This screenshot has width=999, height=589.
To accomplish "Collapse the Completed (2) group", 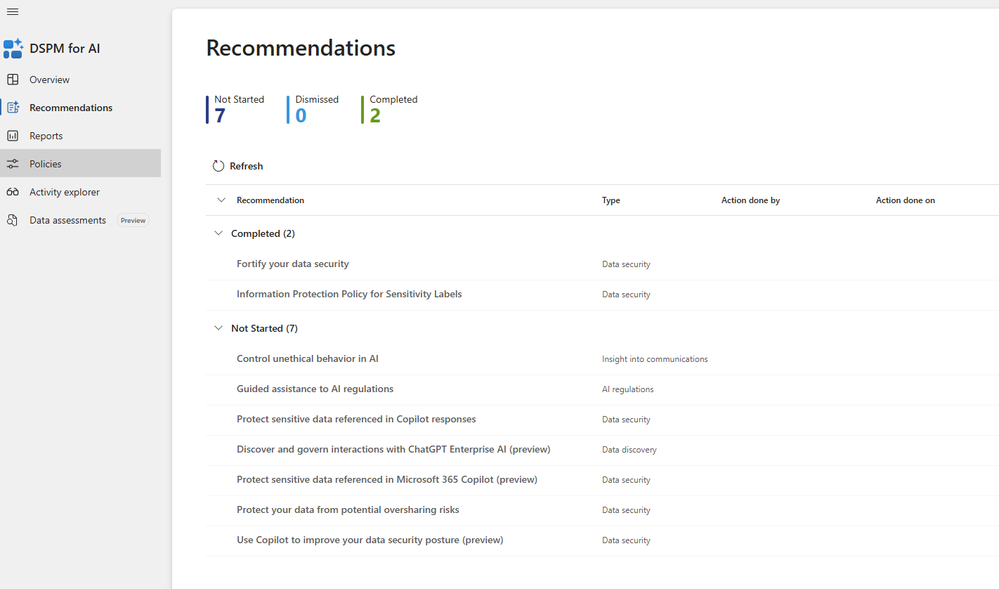I will (219, 233).
